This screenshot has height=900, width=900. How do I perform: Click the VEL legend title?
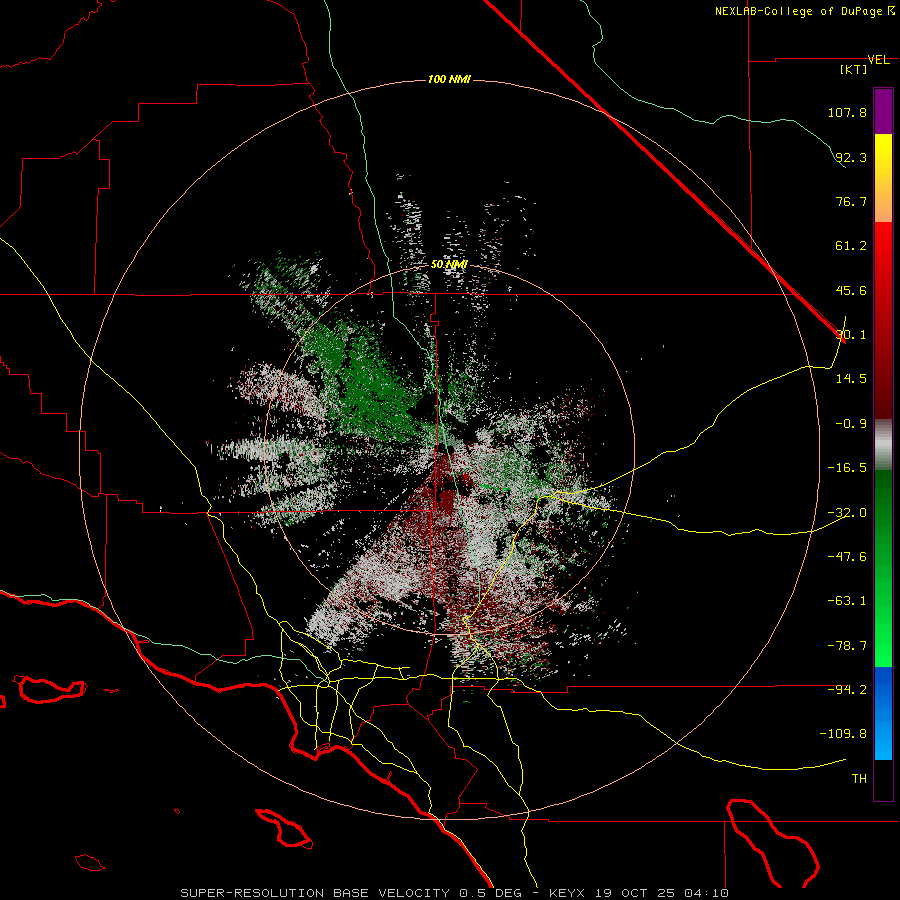[x=878, y=60]
